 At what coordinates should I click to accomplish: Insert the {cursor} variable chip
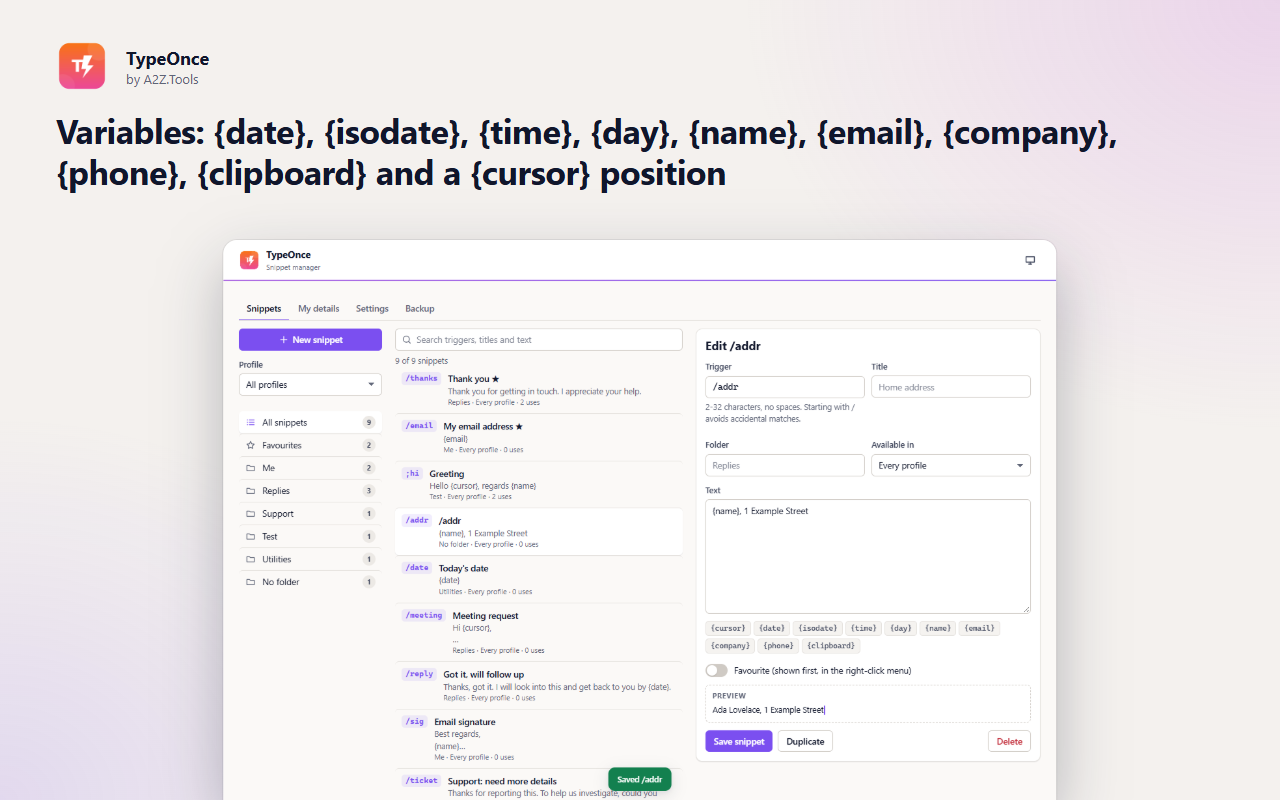point(727,628)
